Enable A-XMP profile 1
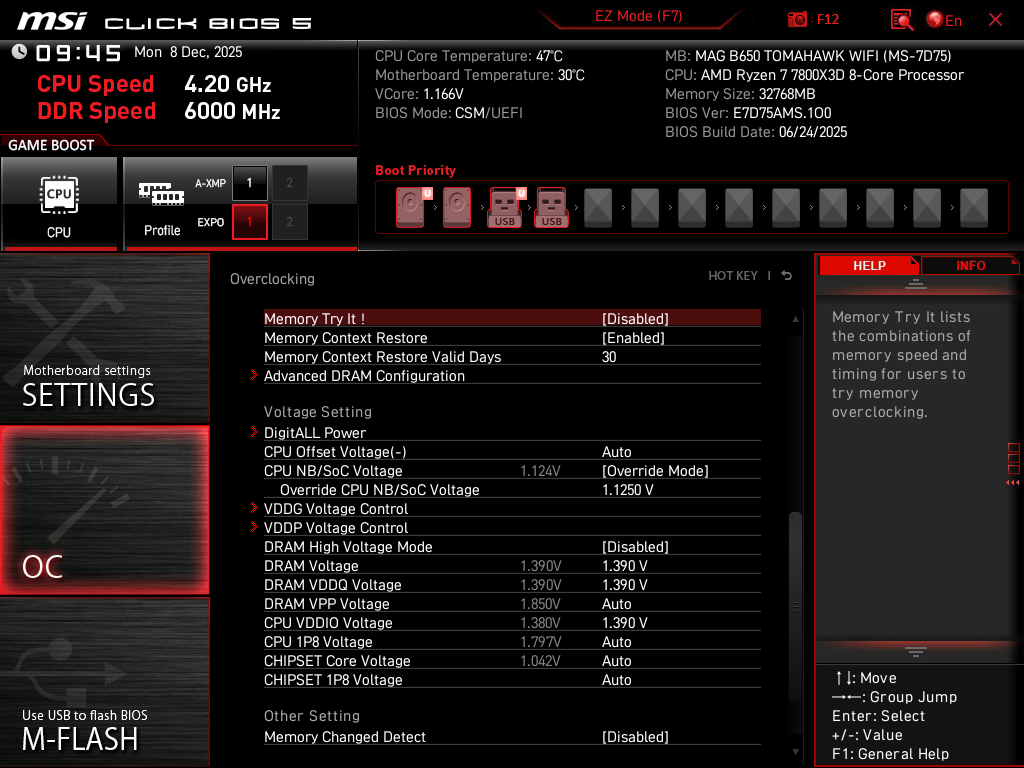Viewport: 1024px width, 768px height. [x=249, y=183]
